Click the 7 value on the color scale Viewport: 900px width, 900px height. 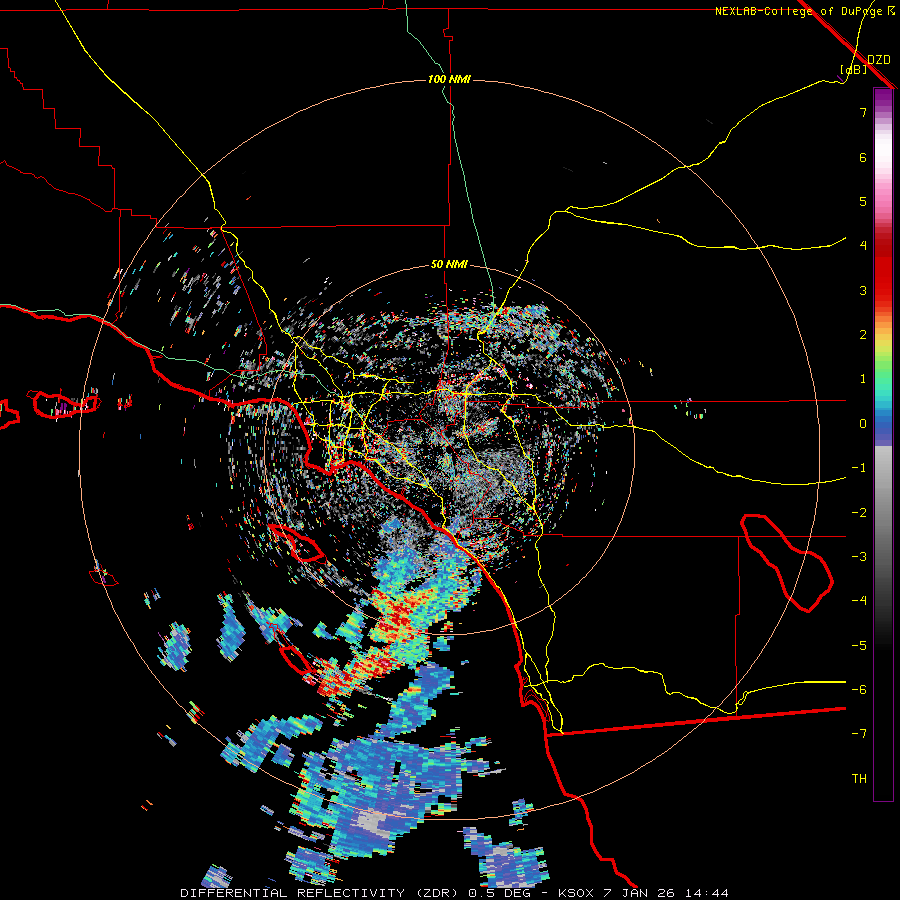(863, 112)
